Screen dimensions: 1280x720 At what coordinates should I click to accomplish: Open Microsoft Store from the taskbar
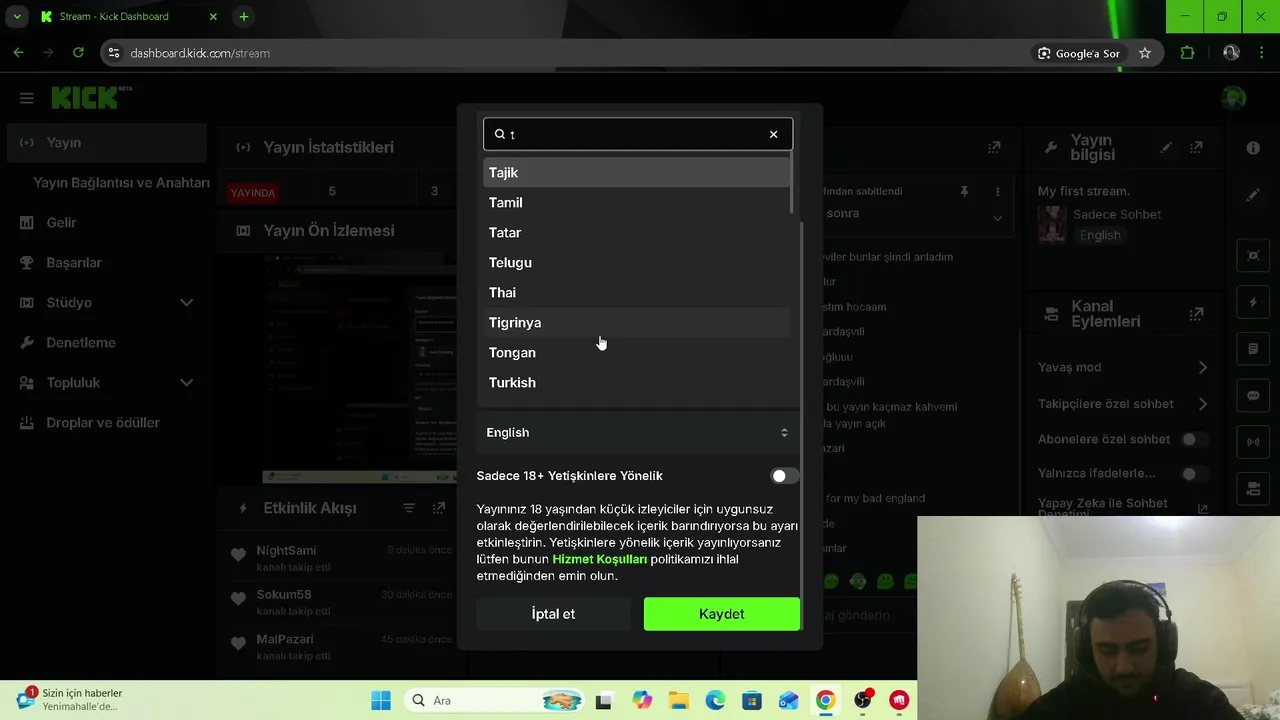[752, 700]
